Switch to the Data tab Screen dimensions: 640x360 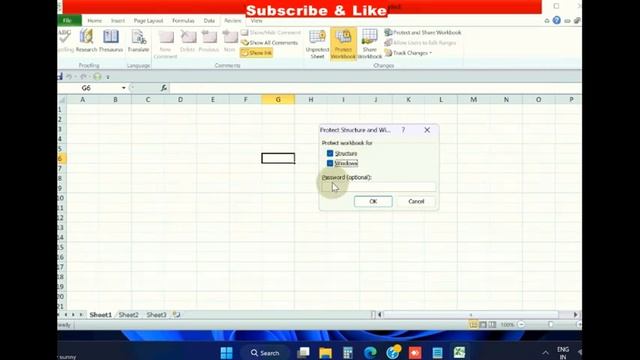point(209,20)
